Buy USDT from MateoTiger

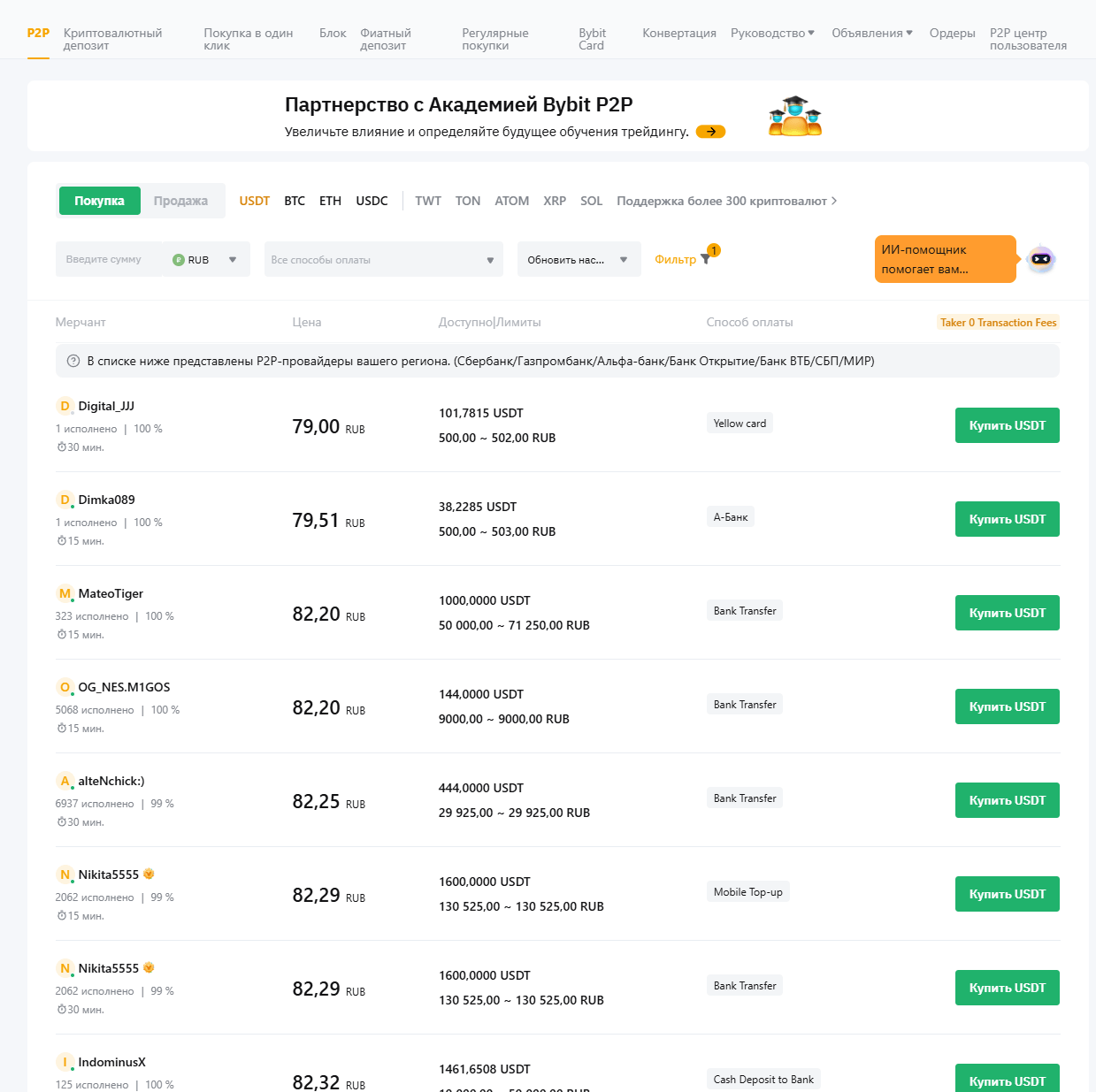[x=1007, y=613]
